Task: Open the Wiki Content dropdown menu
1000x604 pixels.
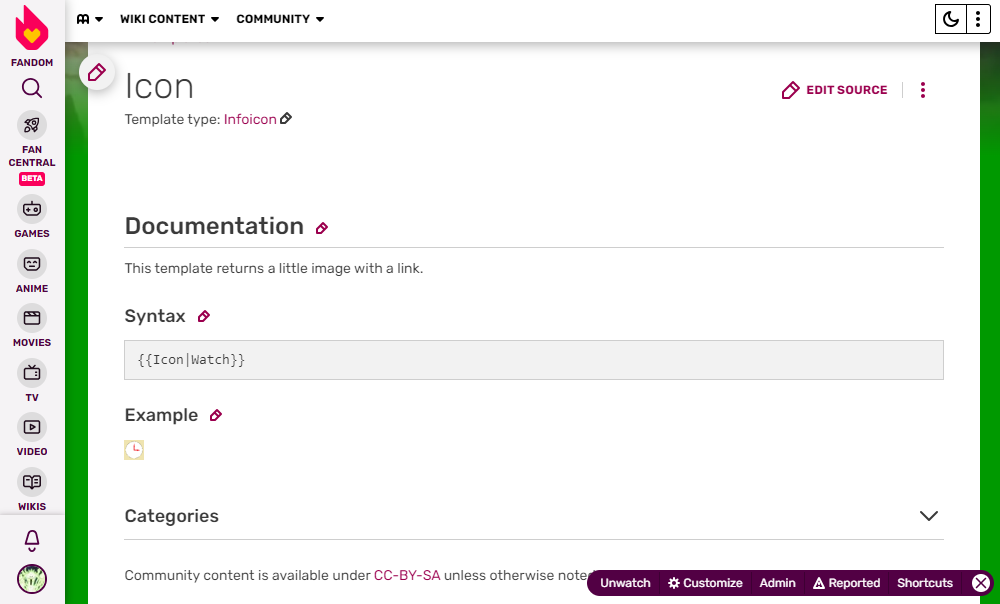Action: coord(169,19)
